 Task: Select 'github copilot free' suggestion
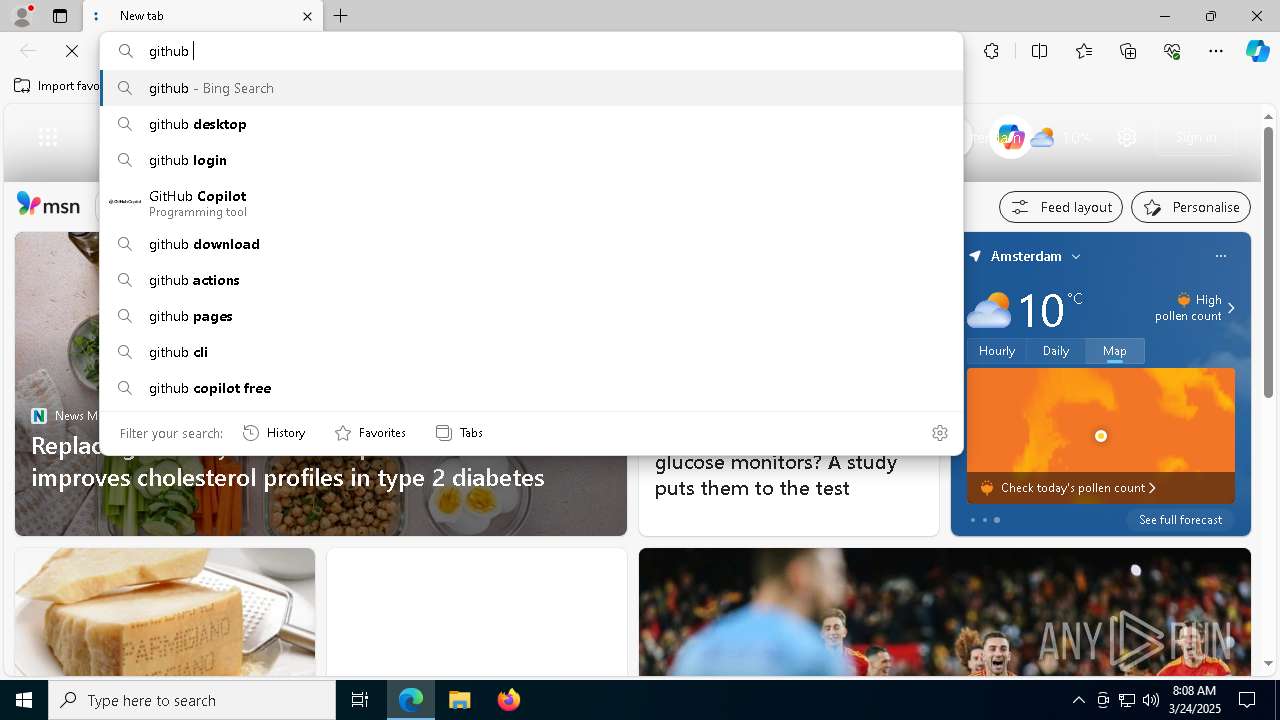(532, 388)
